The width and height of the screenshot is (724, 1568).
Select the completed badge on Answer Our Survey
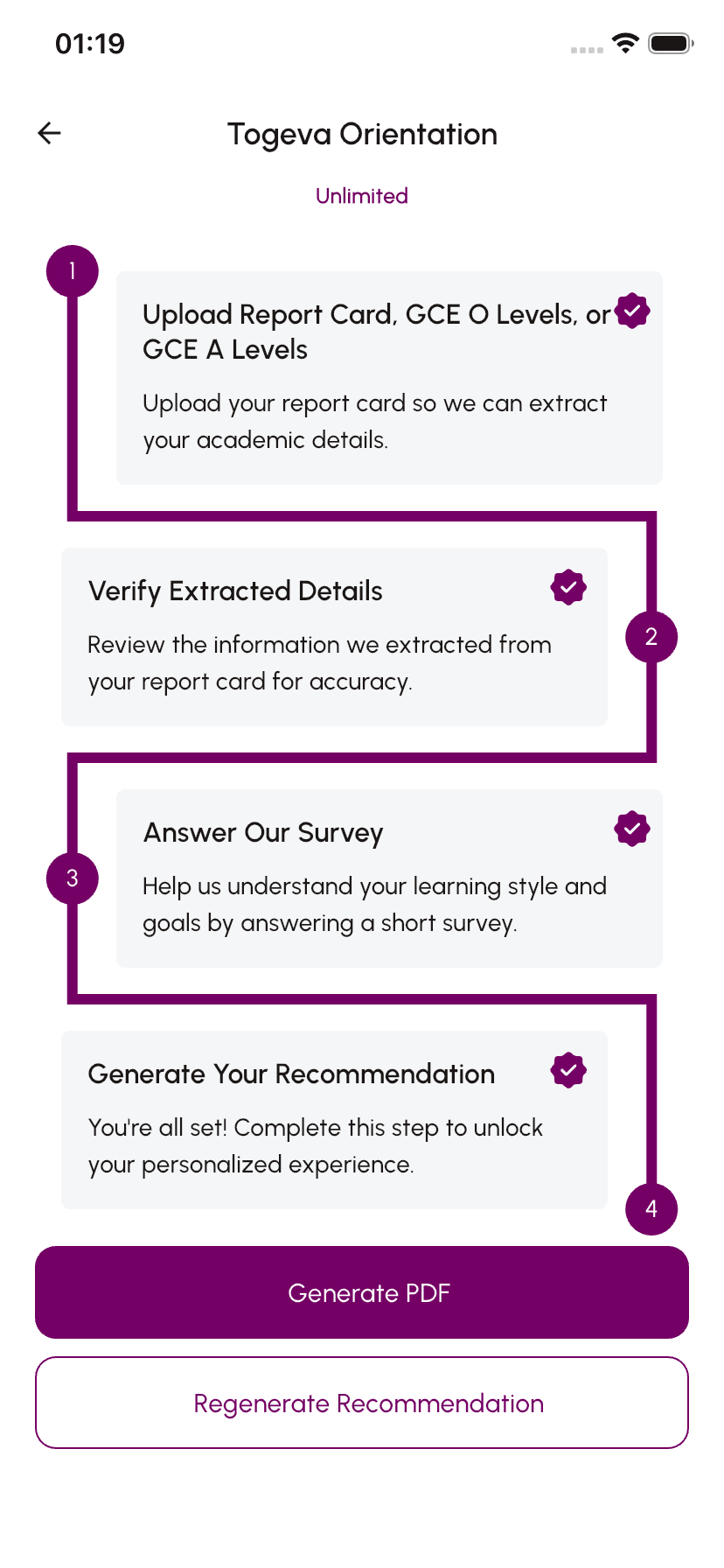coord(631,828)
